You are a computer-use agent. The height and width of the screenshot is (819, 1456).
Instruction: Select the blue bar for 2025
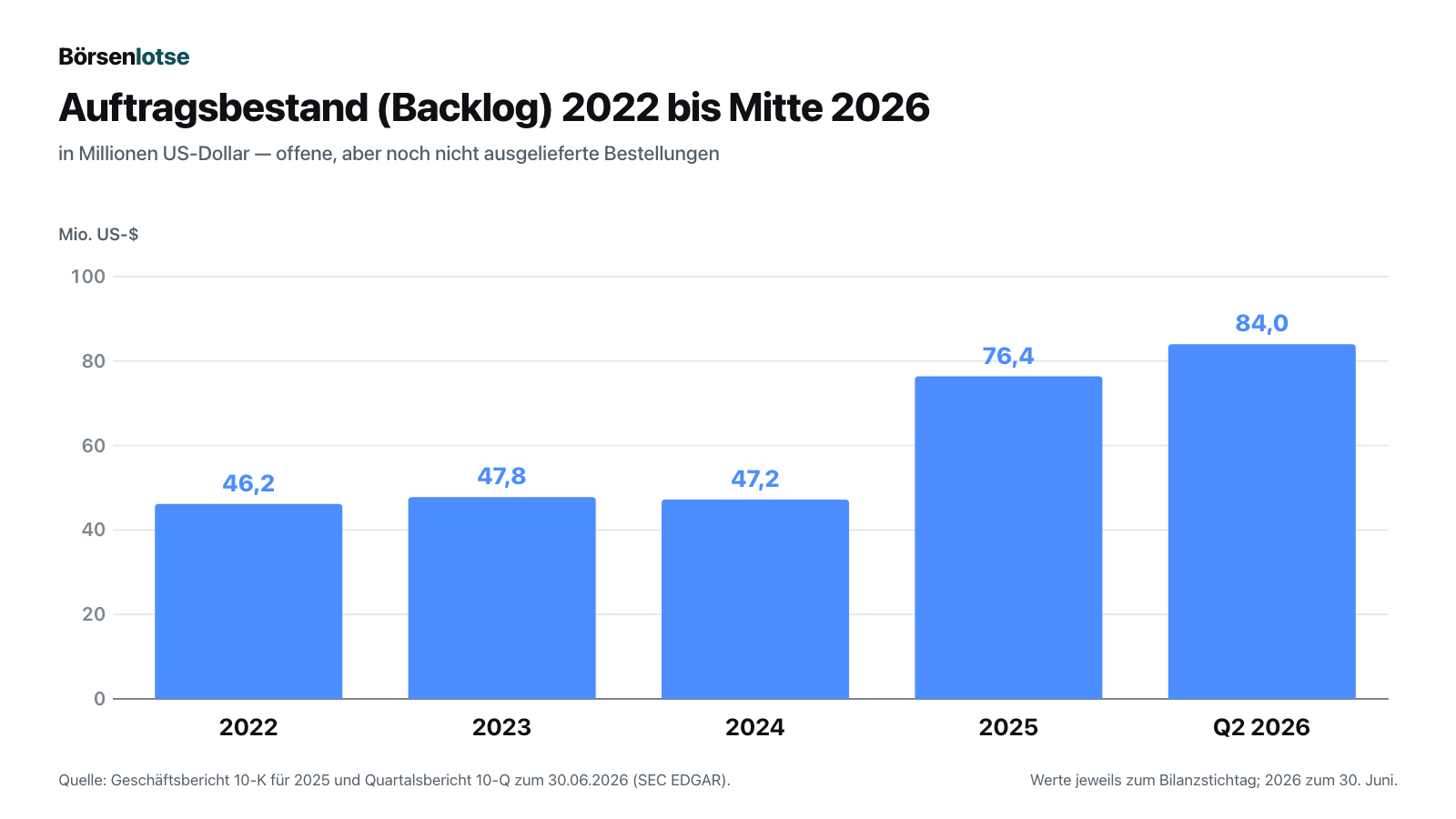pyautogui.click(x=1008, y=538)
